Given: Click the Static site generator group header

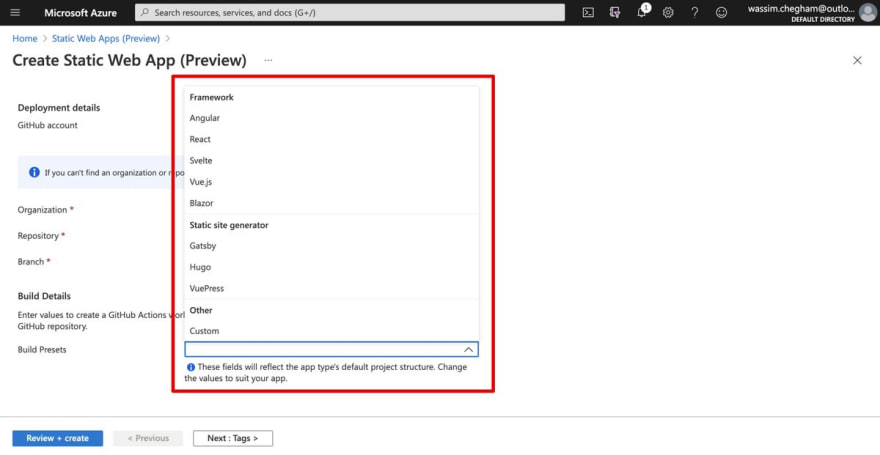Looking at the screenshot, I should tap(229, 225).
